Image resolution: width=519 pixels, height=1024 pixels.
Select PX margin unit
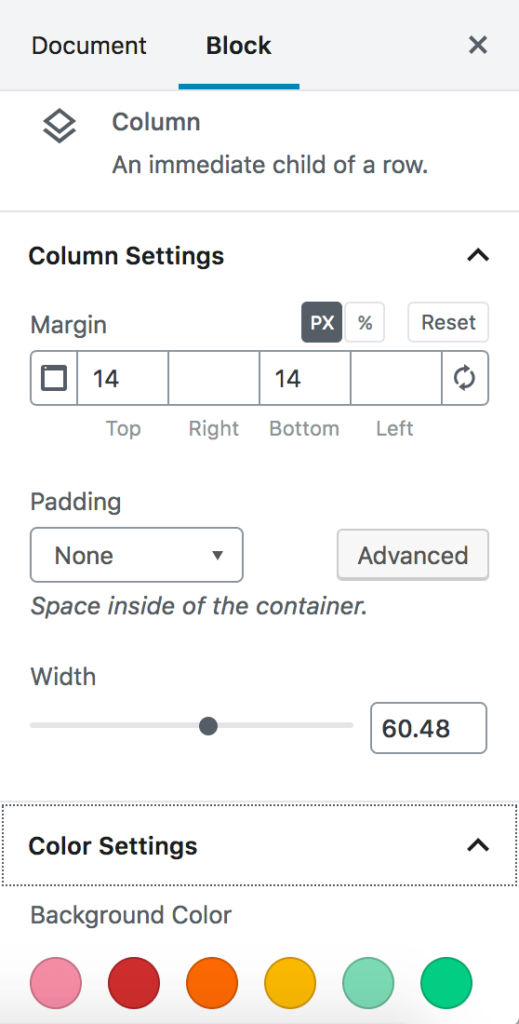pyautogui.click(x=322, y=322)
